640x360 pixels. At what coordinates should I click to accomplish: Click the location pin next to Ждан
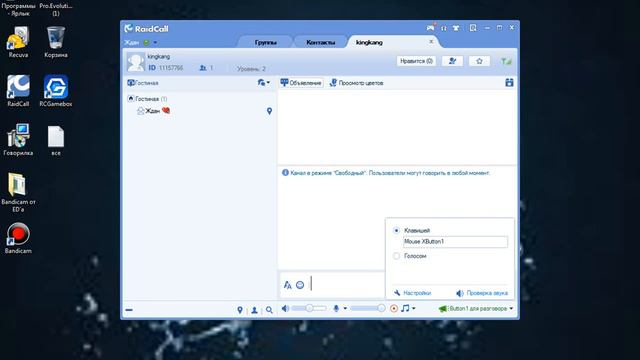[x=269, y=111]
